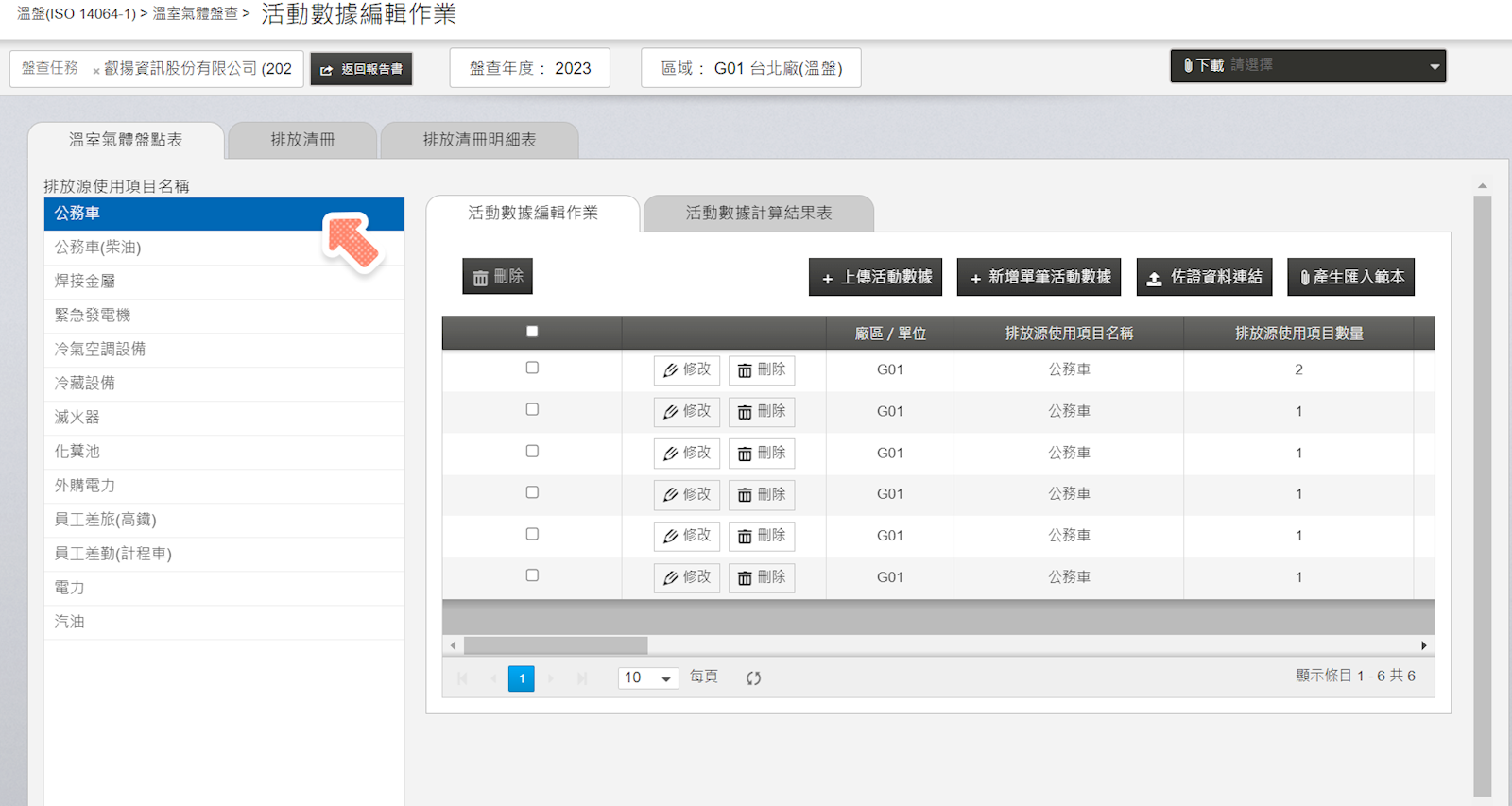Check the last row checkbox

pos(532,575)
